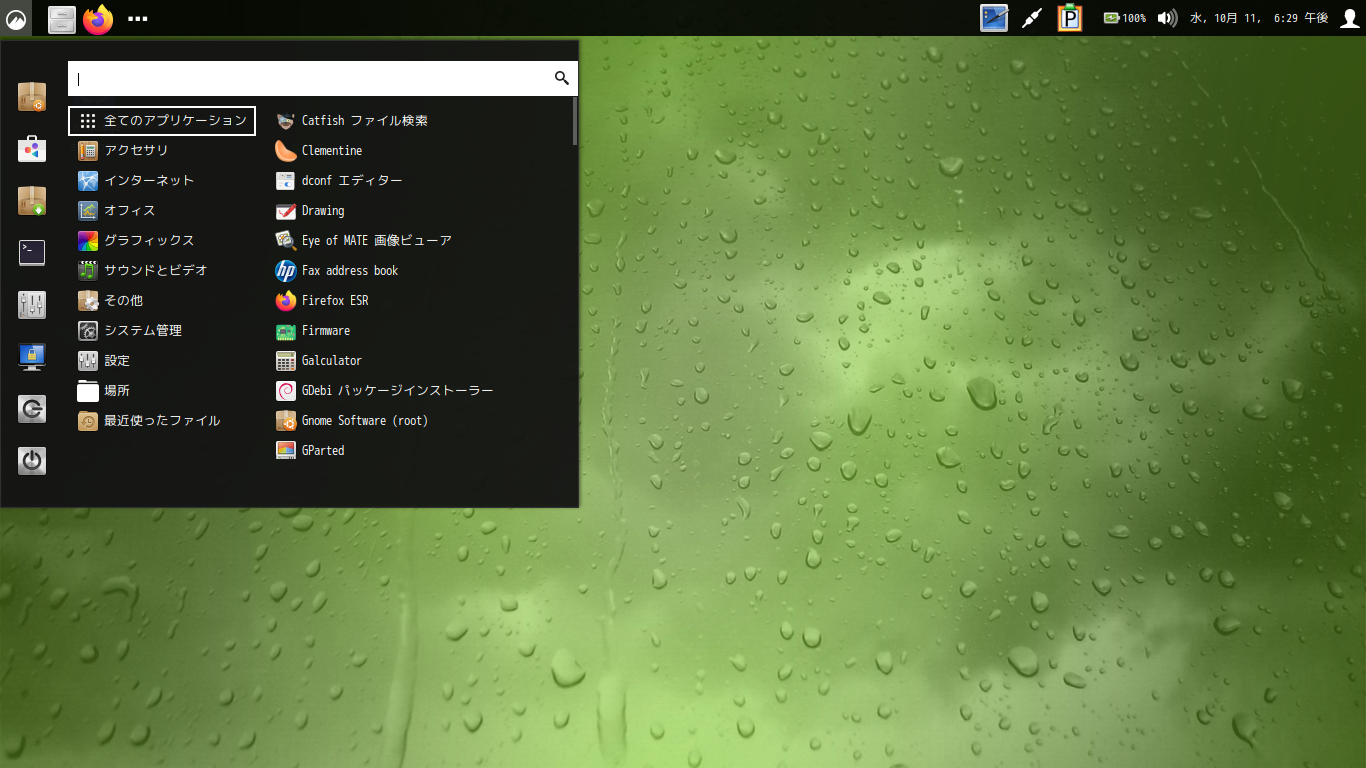Select システム管理 category
This screenshot has height=768, width=1366.
click(162, 330)
